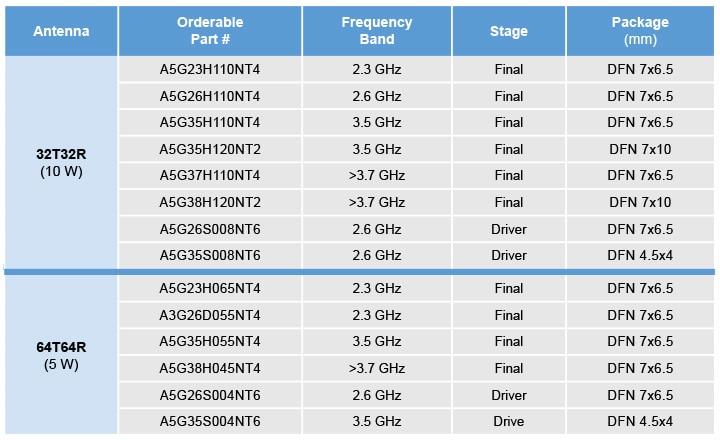Select the Package (mm) header cell
The height and width of the screenshot is (440, 720).
pos(640,31)
